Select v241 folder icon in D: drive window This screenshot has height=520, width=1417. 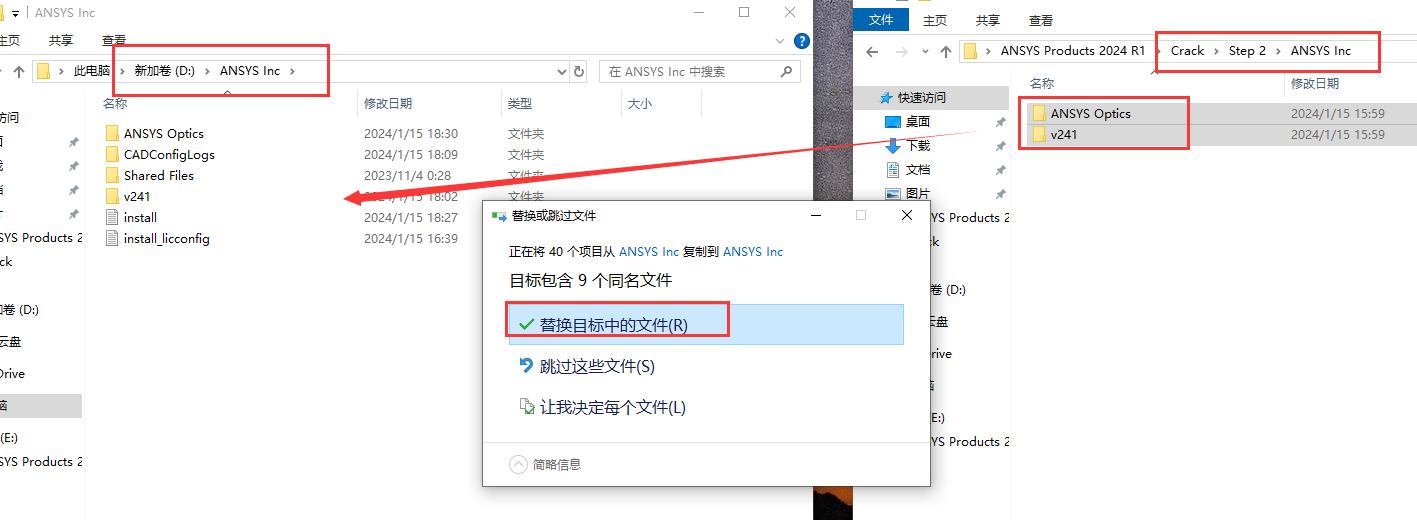pyautogui.click(x=112, y=196)
